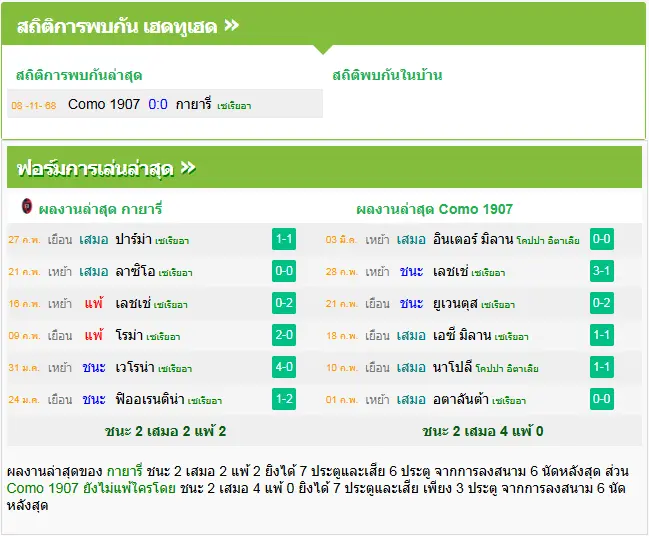Click opponent name ปาร์ม่า

[133, 239]
